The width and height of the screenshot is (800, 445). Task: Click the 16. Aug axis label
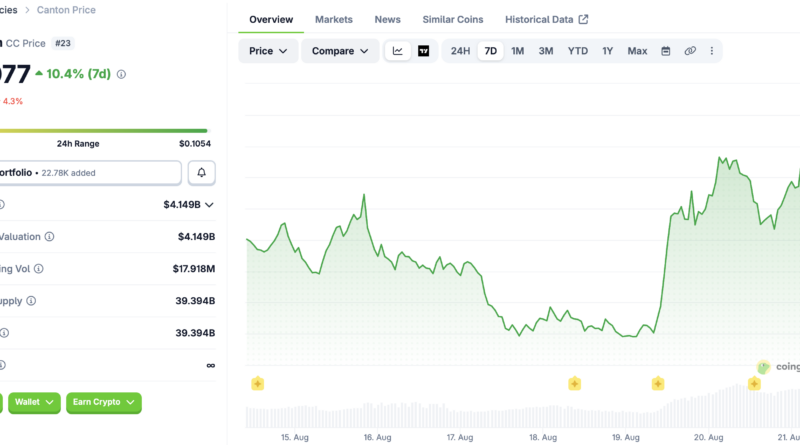[x=378, y=437]
